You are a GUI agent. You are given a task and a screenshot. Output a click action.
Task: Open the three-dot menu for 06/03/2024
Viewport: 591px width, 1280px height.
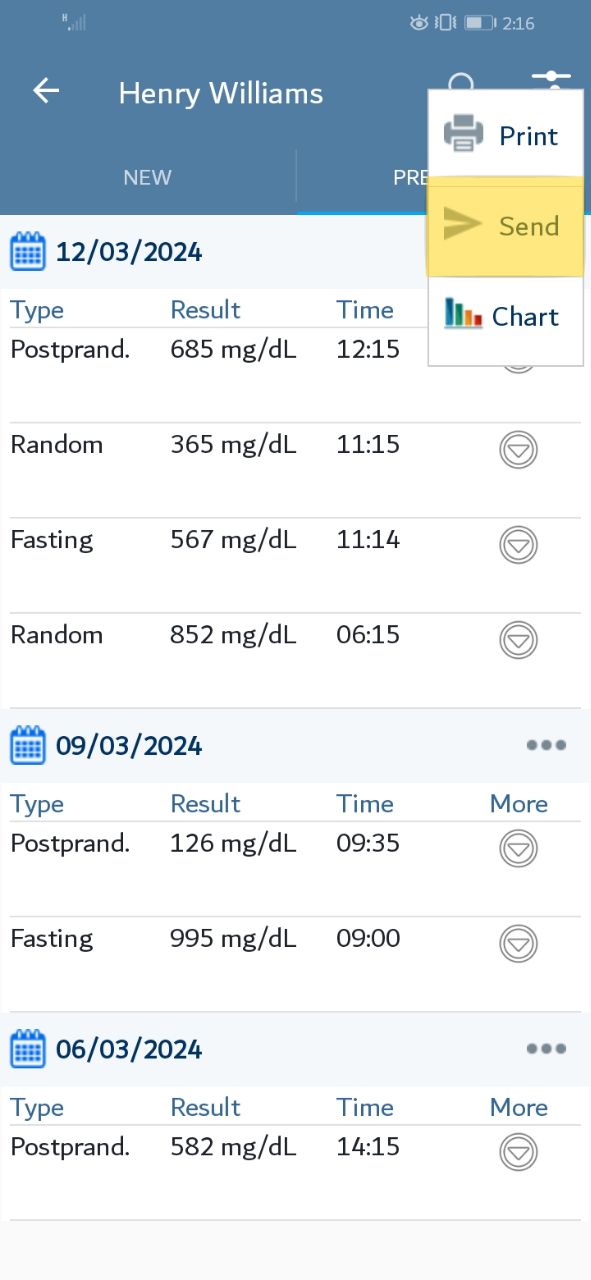click(546, 1049)
